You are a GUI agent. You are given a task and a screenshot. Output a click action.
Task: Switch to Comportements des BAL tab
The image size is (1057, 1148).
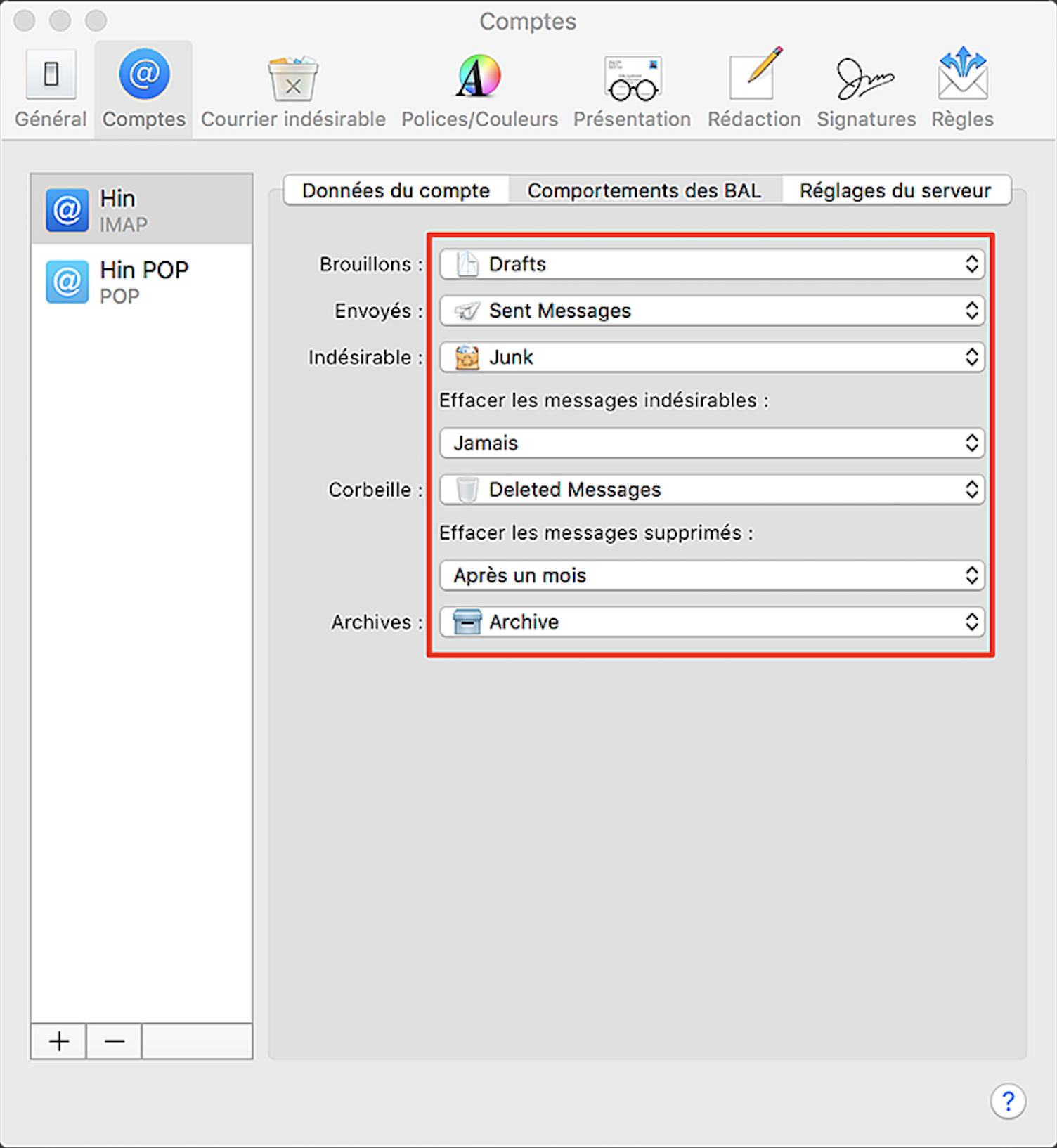click(644, 190)
